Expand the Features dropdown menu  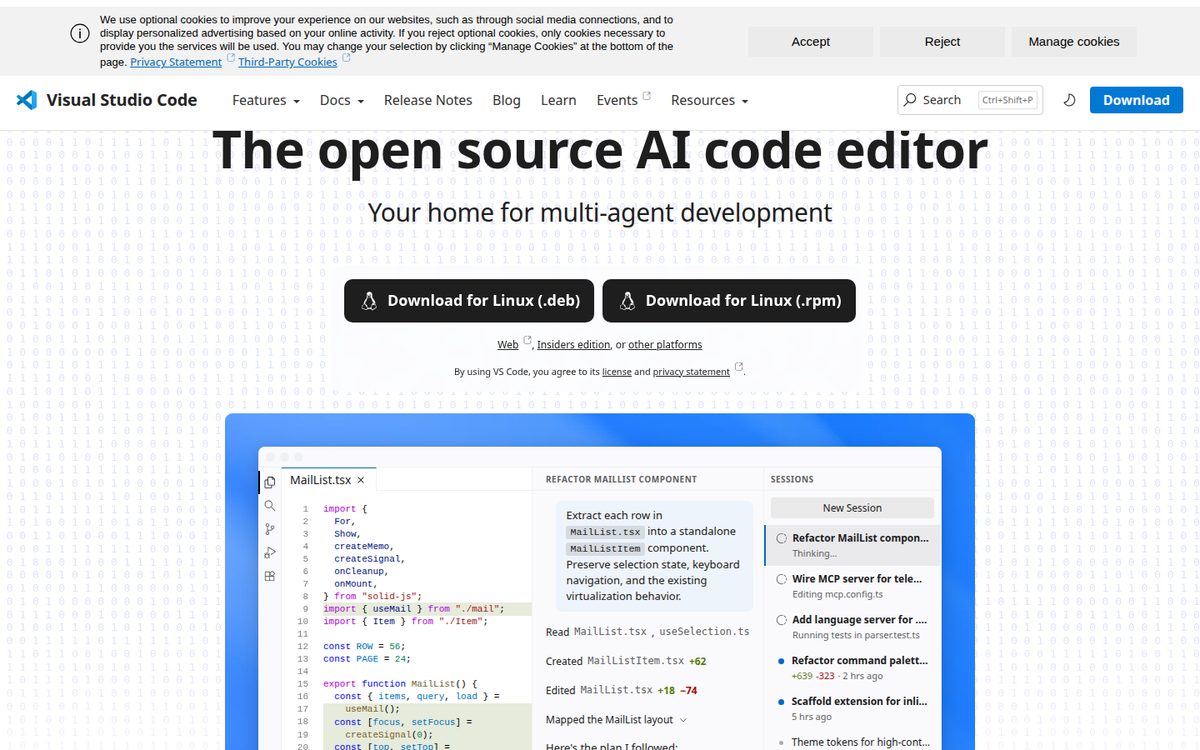[x=266, y=100]
